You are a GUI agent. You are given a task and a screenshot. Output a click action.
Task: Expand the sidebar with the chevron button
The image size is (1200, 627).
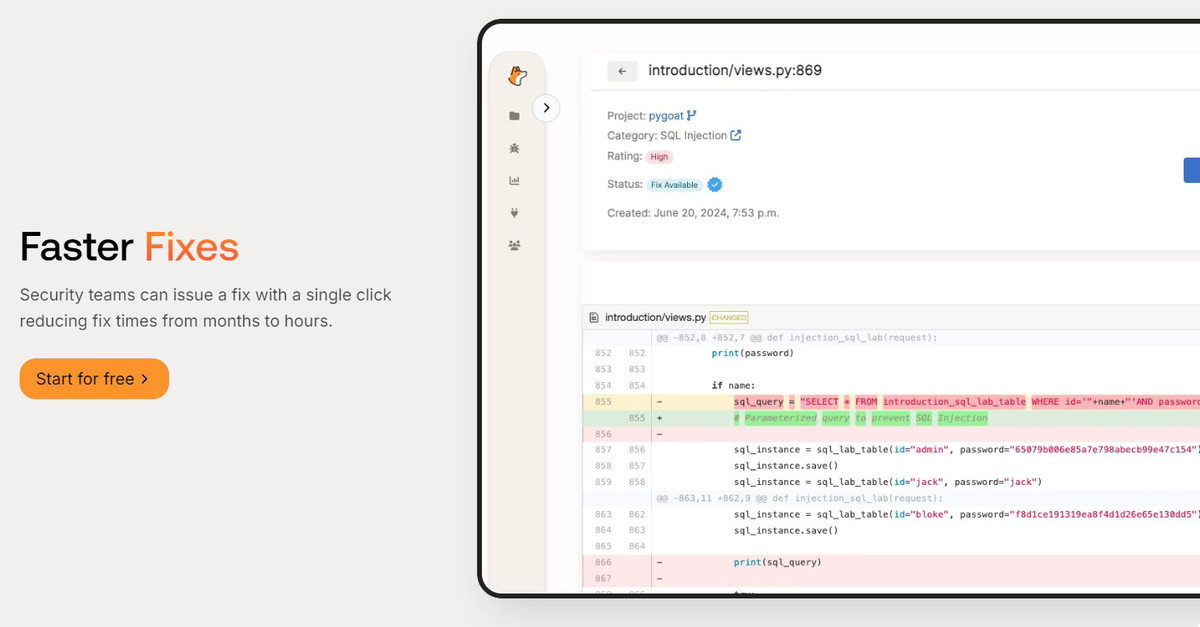tap(546, 108)
